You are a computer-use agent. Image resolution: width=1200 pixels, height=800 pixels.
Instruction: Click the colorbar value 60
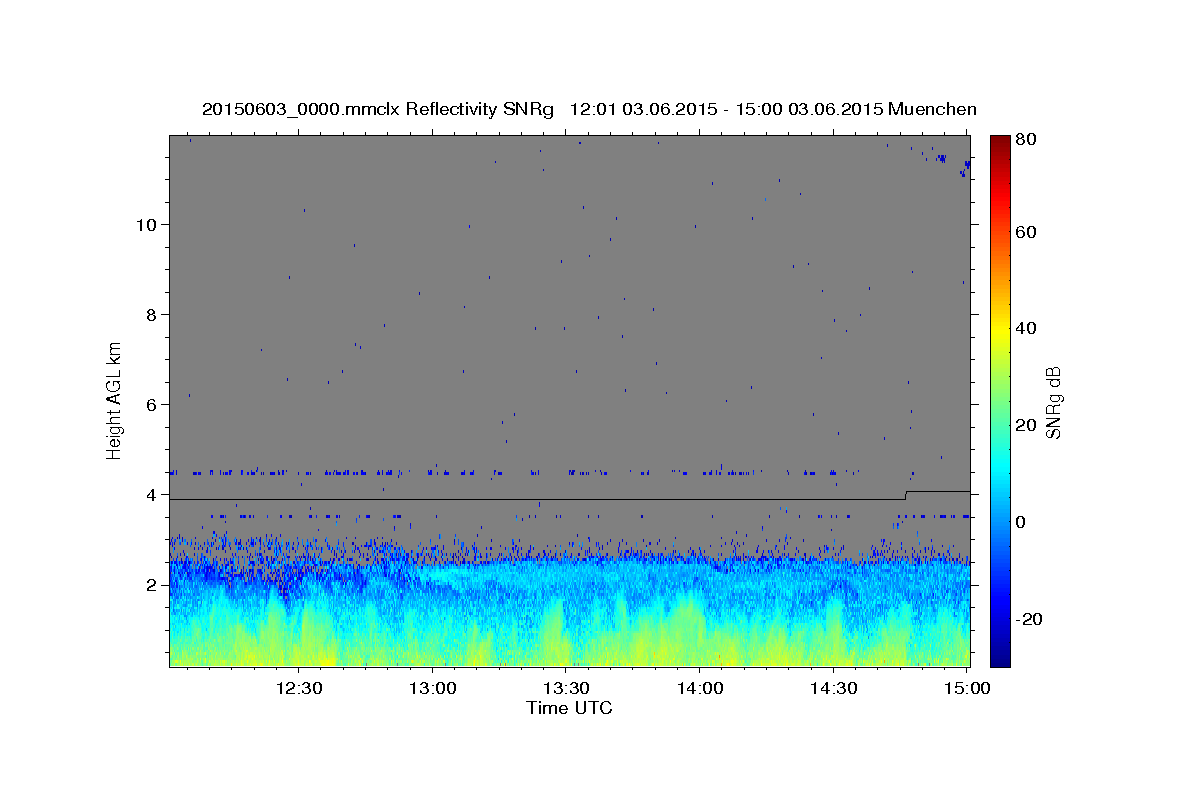[1025, 232]
